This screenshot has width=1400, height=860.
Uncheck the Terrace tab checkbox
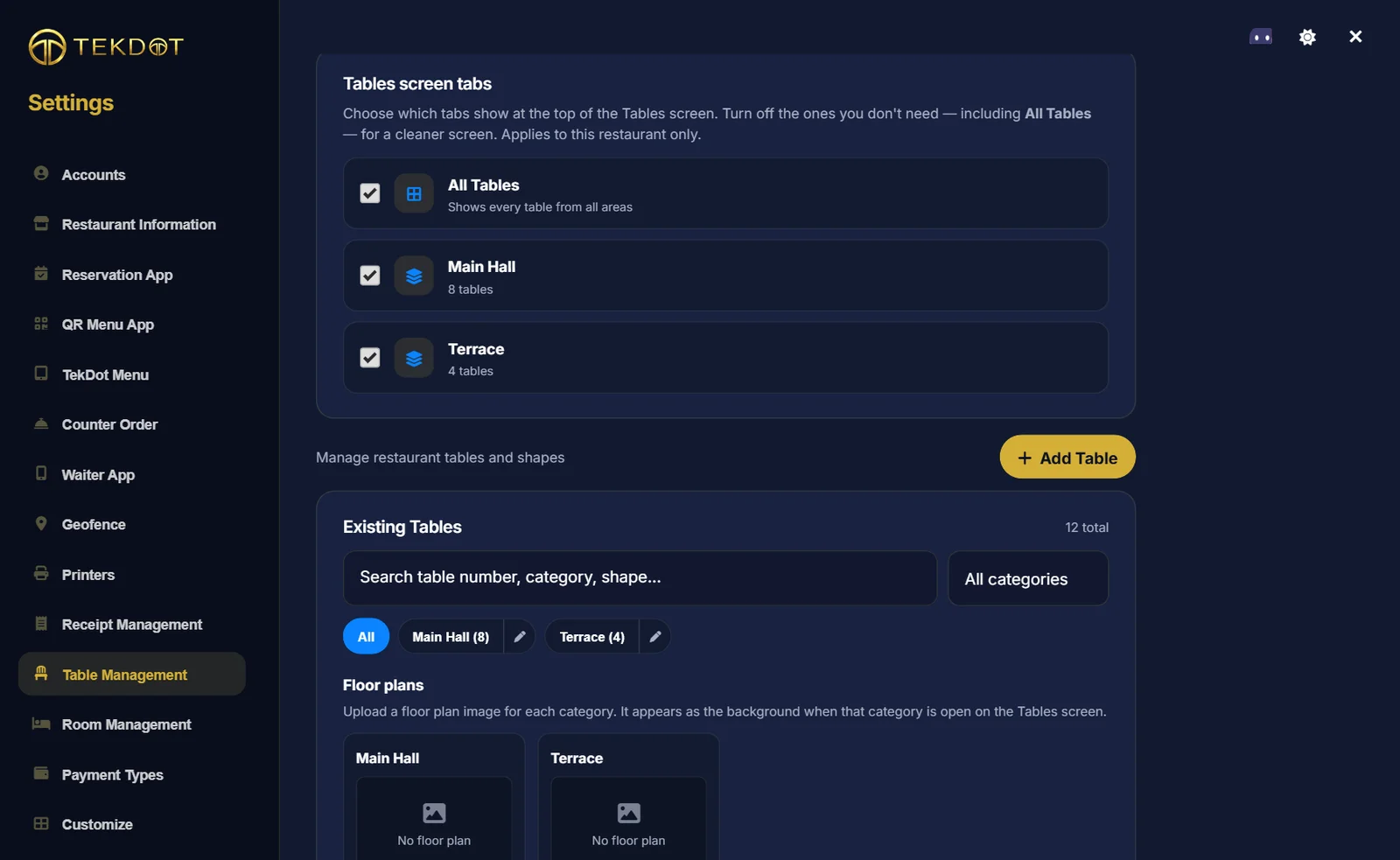370,358
